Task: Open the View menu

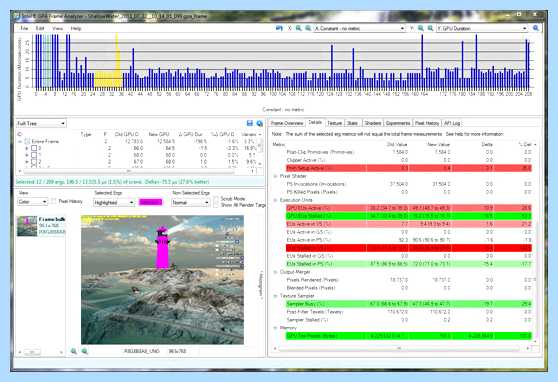Action: [x=57, y=28]
